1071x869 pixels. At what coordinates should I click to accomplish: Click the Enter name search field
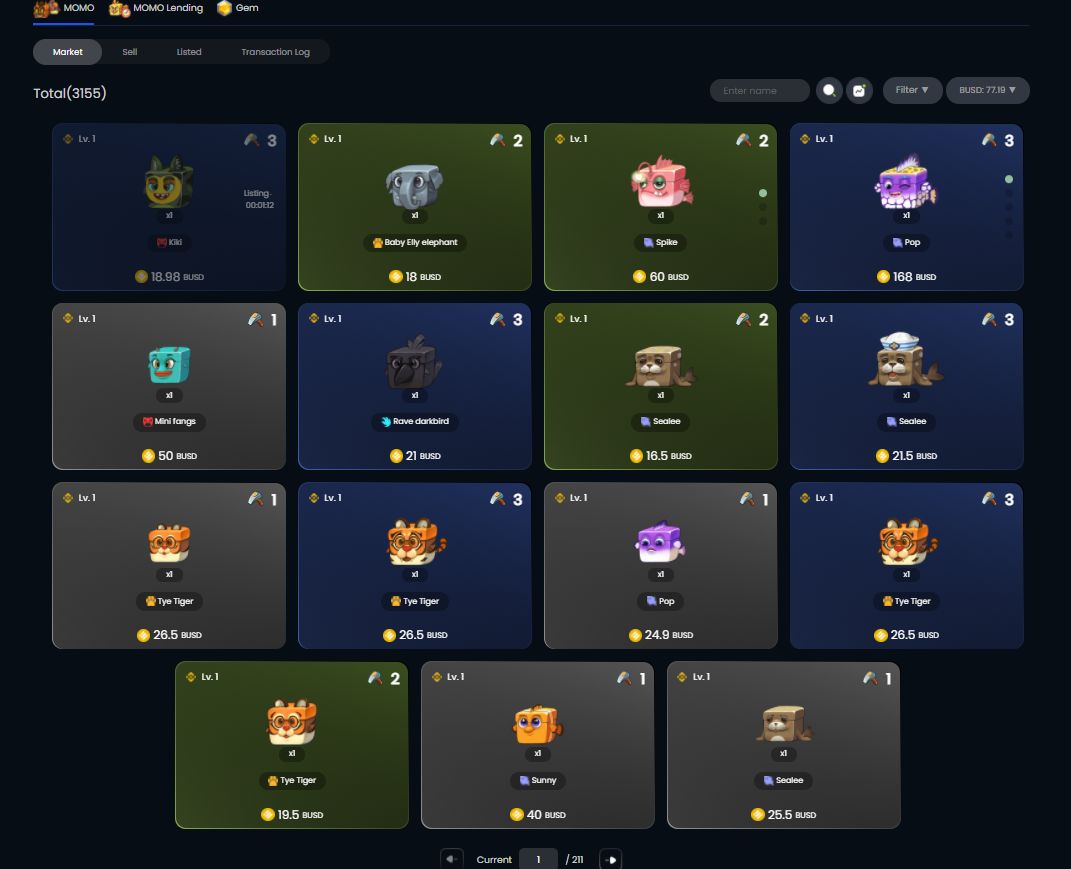click(760, 90)
